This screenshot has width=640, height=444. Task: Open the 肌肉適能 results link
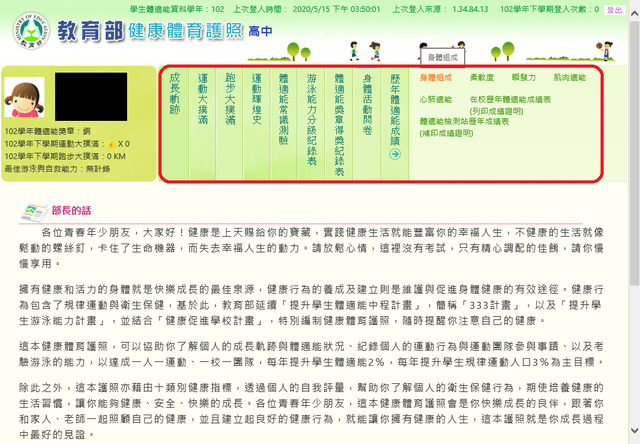[x=570, y=78]
